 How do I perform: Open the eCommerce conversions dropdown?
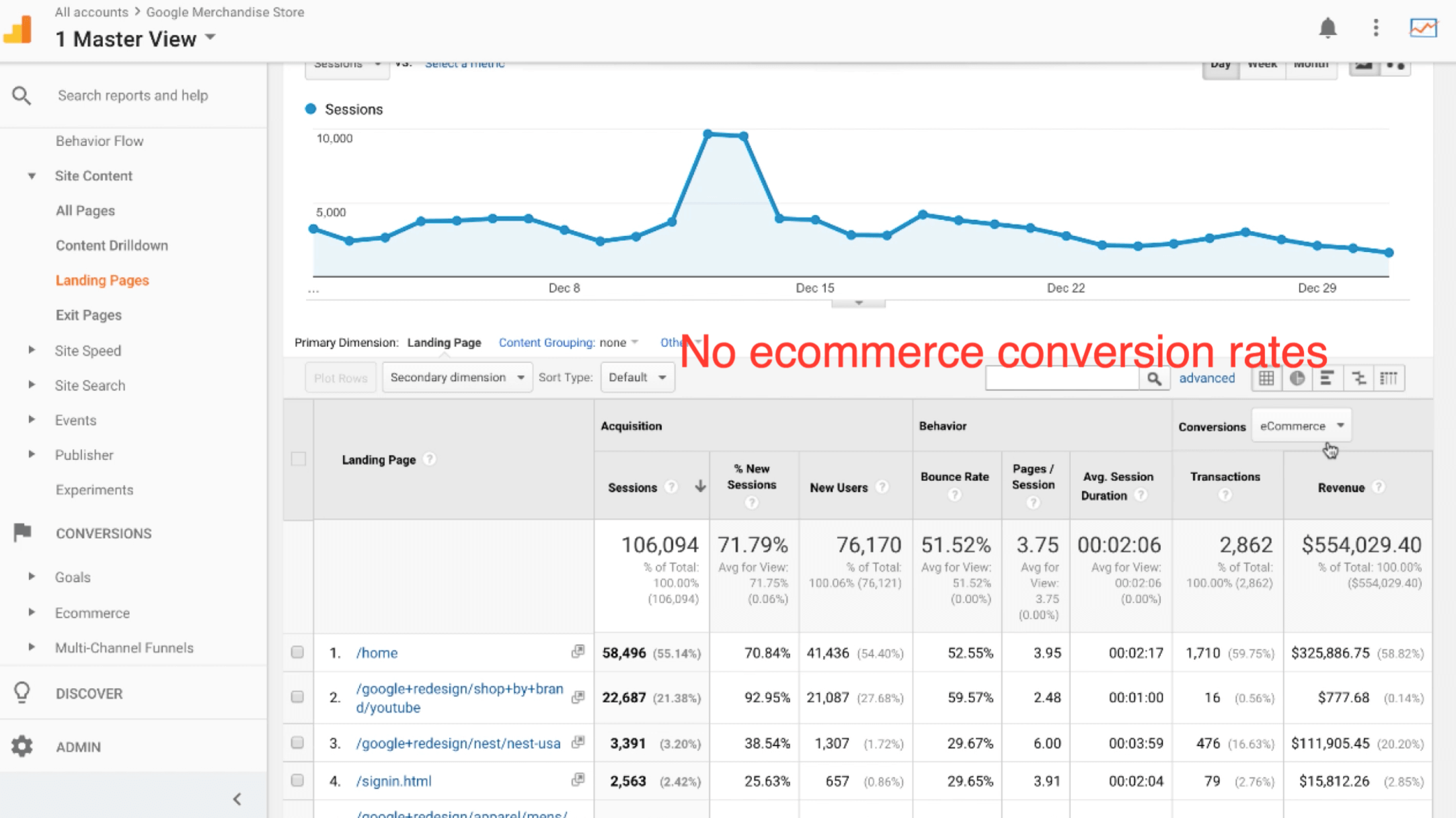coord(1300,425)
